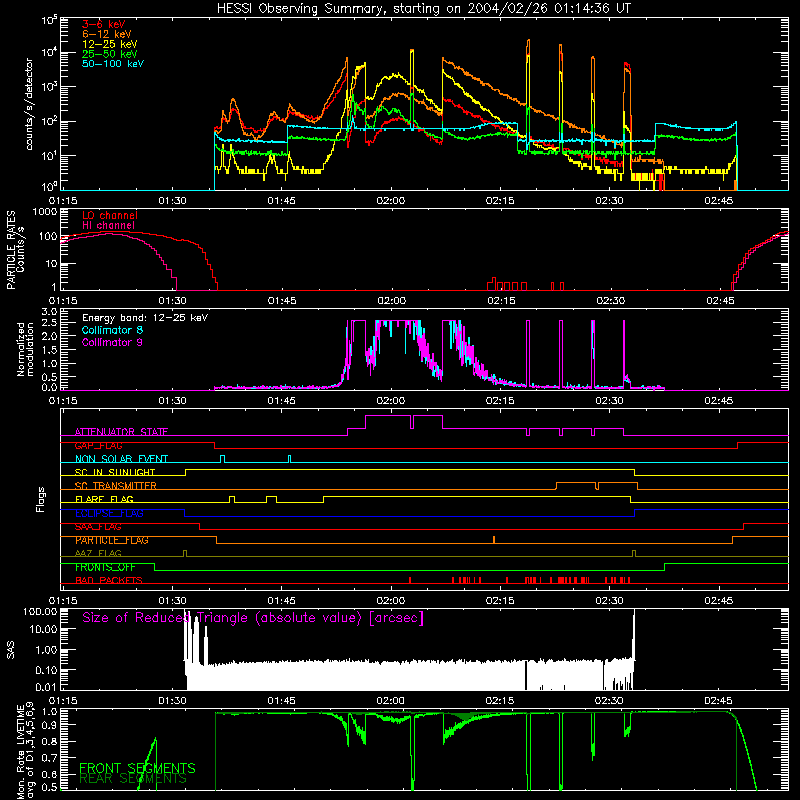Click the 02:15 tick under the modulation plot
The height and width of the screenshot is (800, 800).
[x=500, y=401]
